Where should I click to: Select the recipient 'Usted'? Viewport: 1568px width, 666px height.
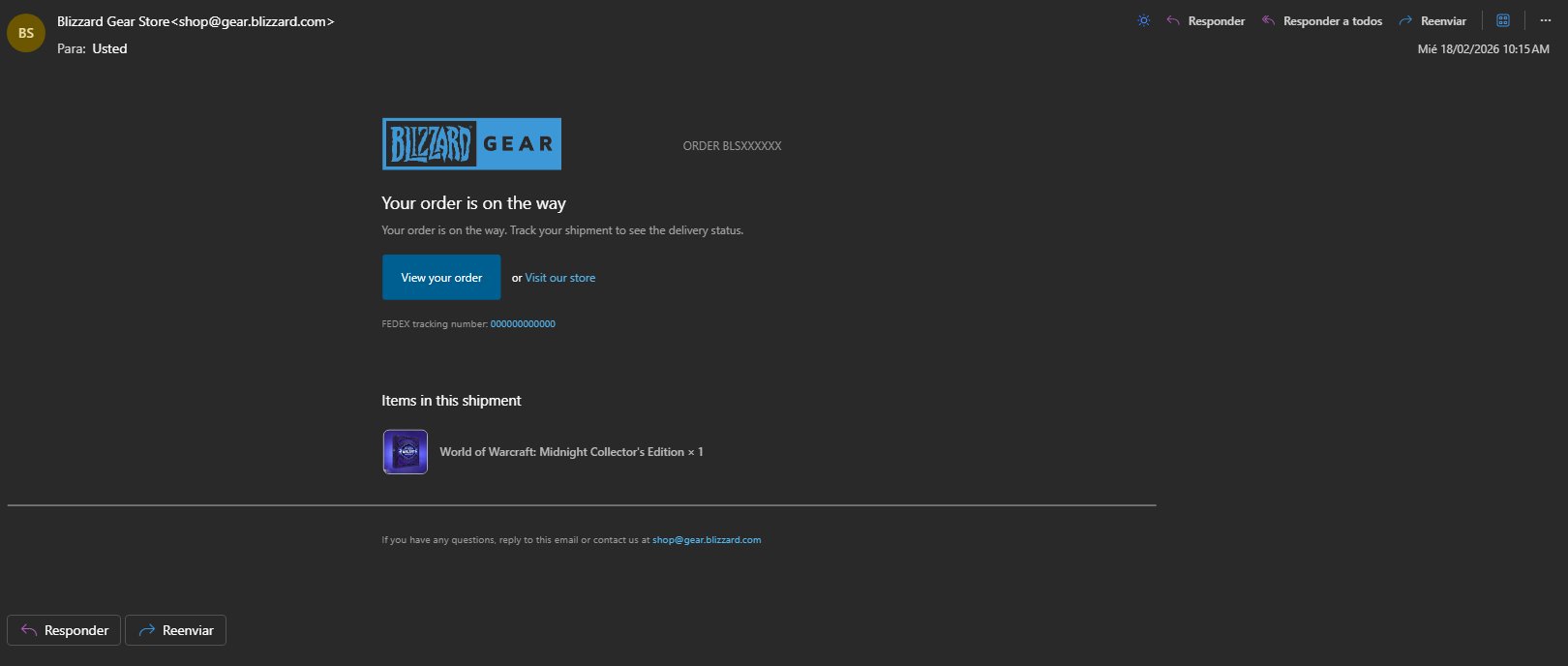(109, 48)
